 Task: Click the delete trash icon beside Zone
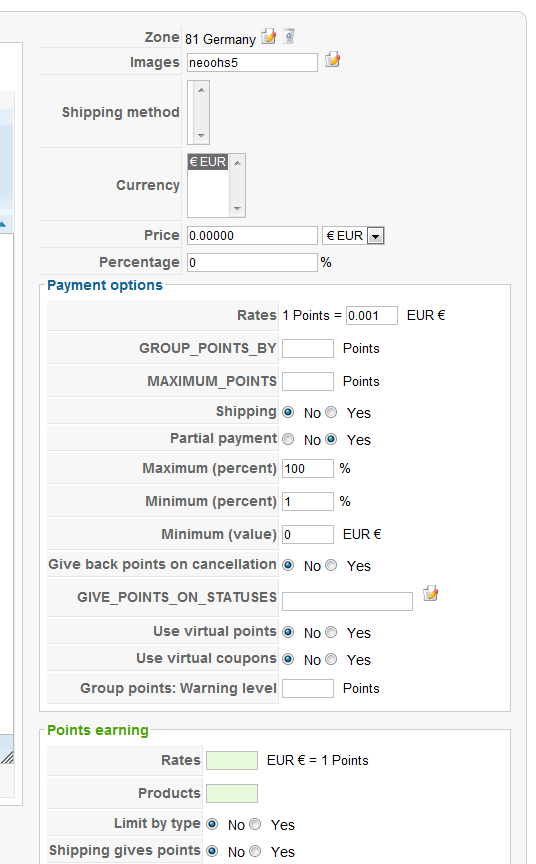tap(289, 37)
